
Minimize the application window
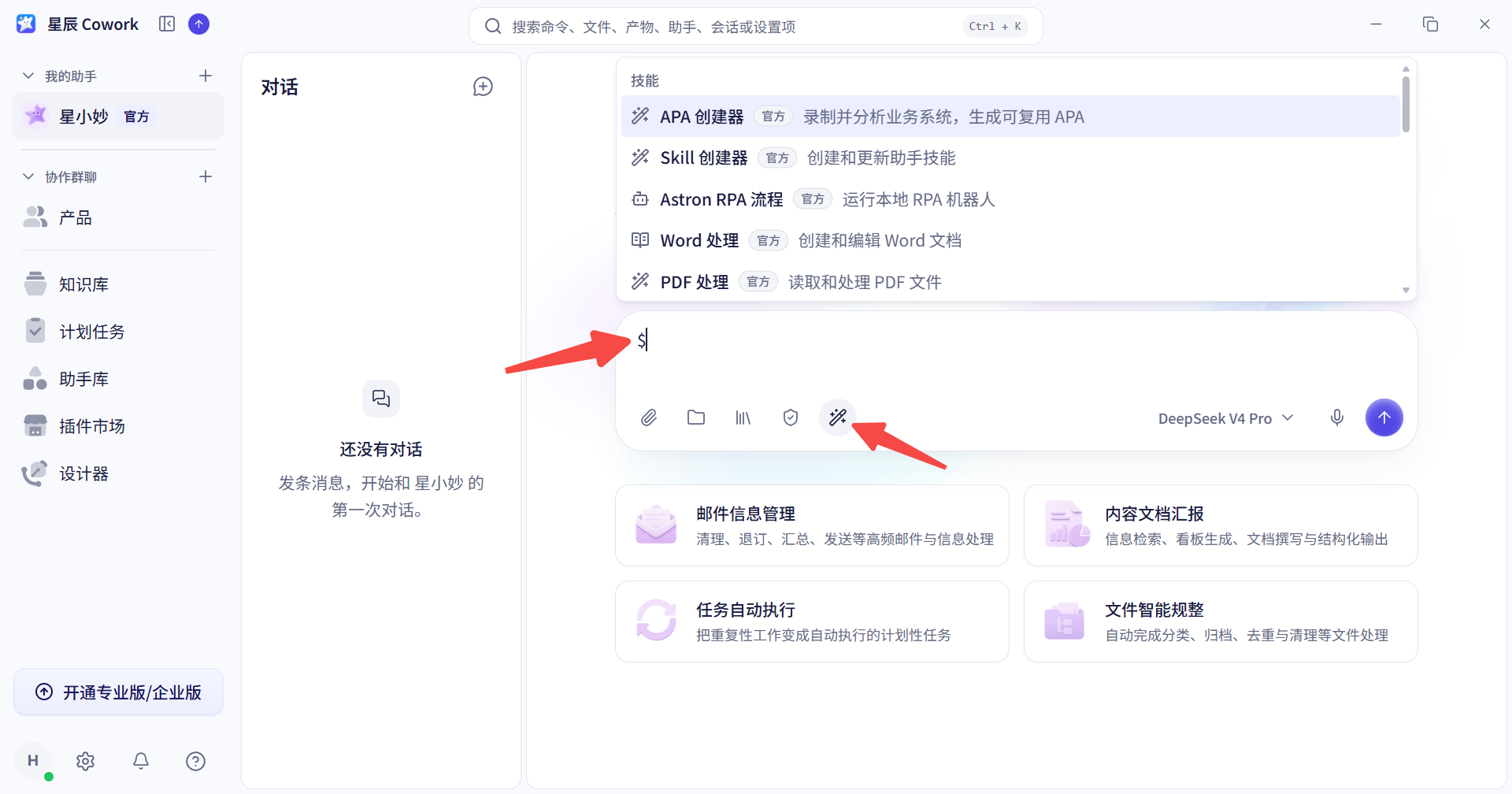click(x=1376, y=24)
